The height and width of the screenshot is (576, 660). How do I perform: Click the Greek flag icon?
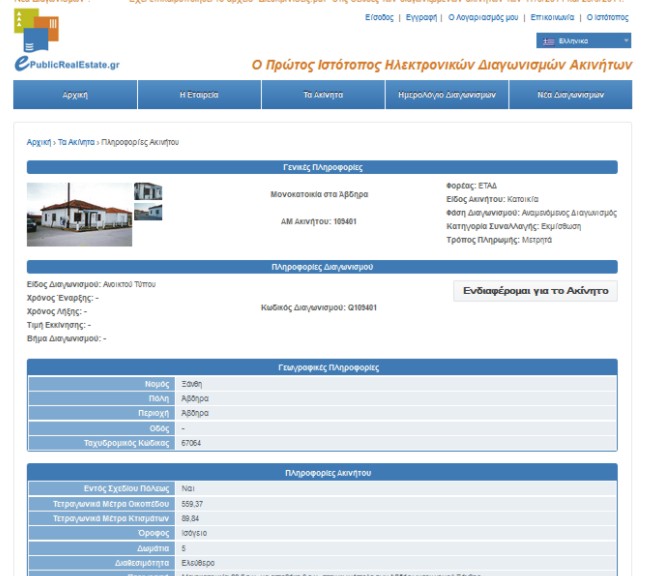click(548, 41)
